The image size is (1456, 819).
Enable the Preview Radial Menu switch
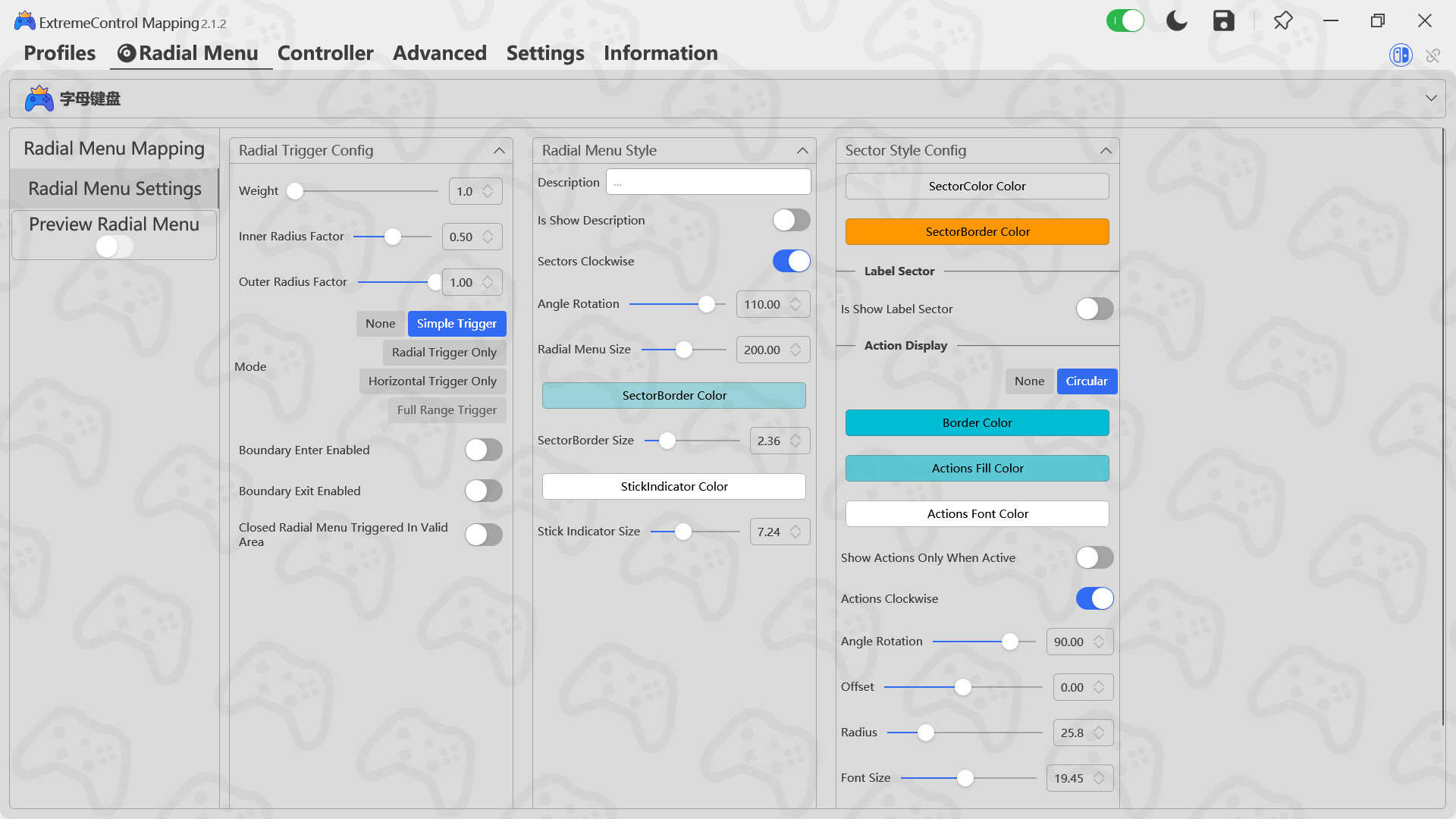(114, 246)
